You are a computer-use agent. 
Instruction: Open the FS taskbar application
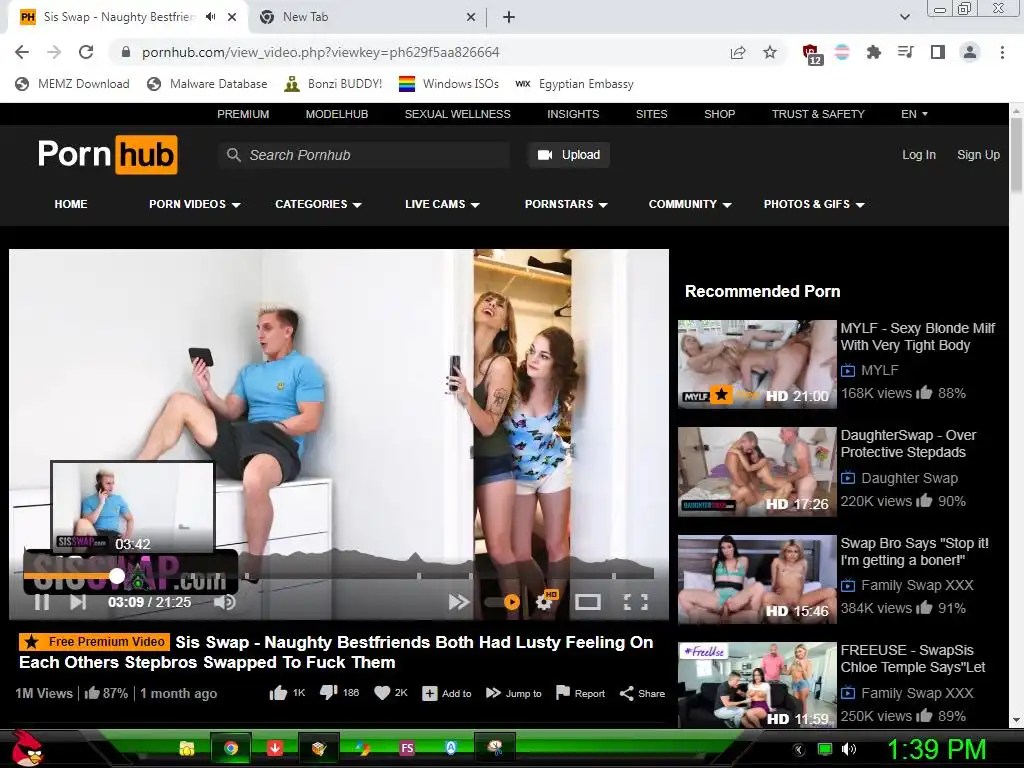(407, 748)
